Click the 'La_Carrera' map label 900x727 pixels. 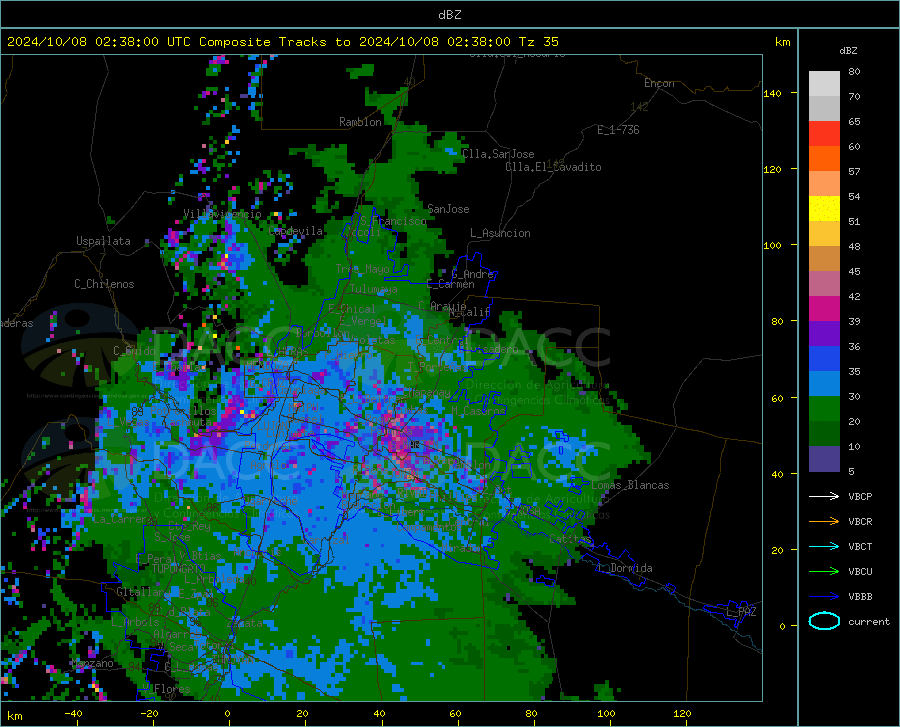(125, 519)
